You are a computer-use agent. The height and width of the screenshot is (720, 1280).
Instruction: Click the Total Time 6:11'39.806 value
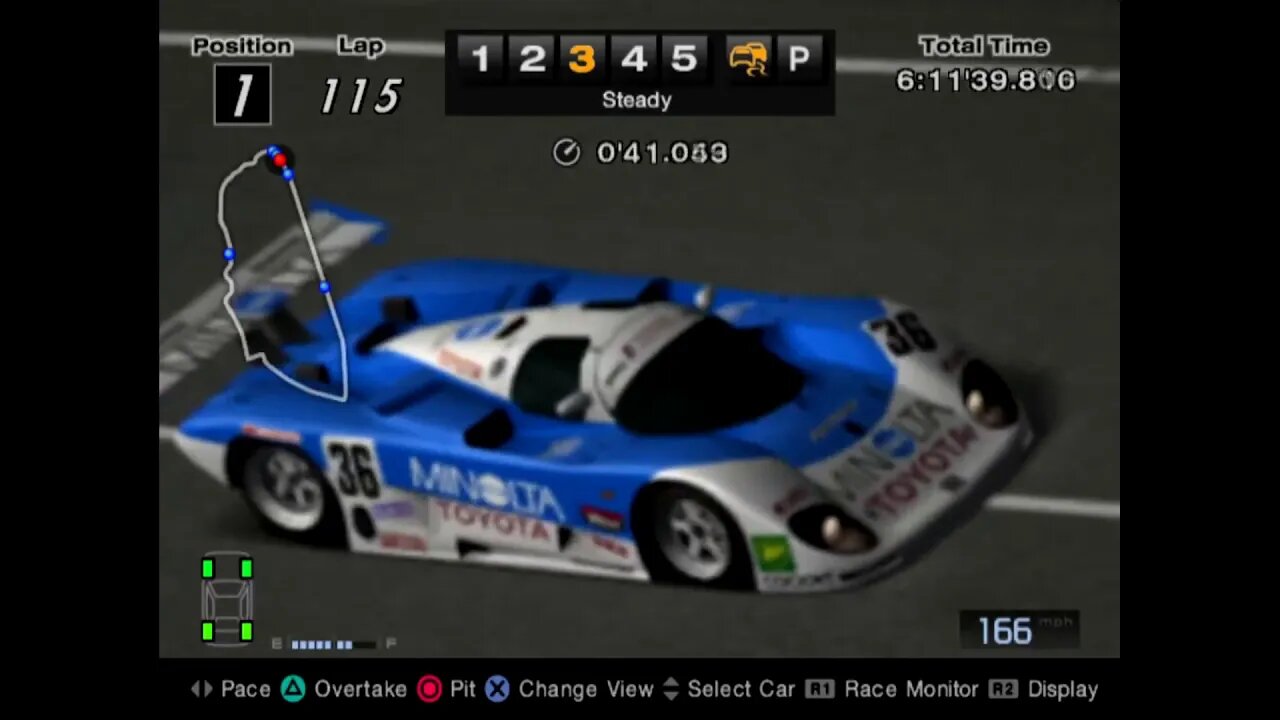(985, 80)
